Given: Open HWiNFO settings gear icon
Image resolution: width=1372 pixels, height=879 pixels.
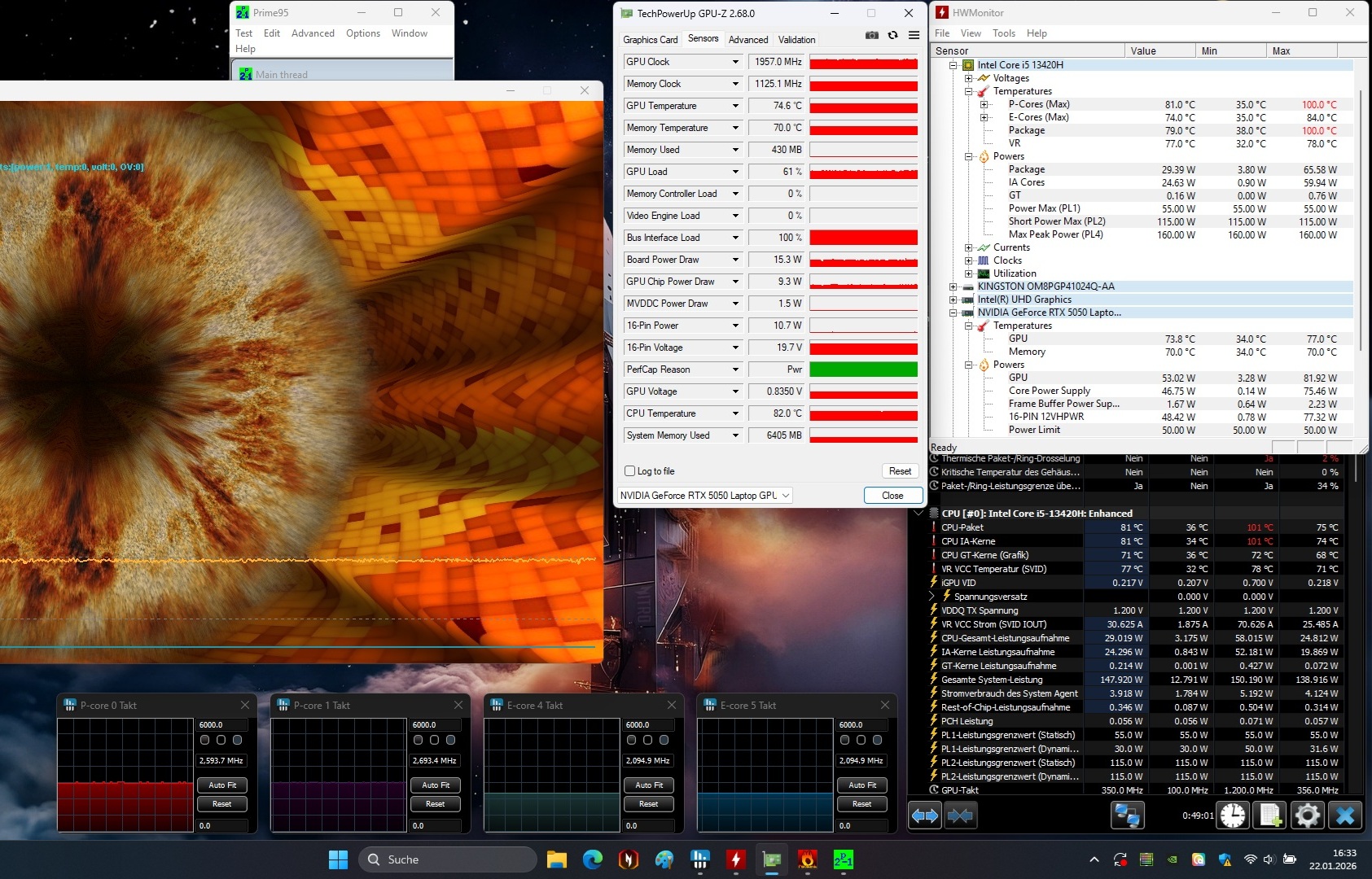Looking at the screenshot, I should click(1307, 815).
